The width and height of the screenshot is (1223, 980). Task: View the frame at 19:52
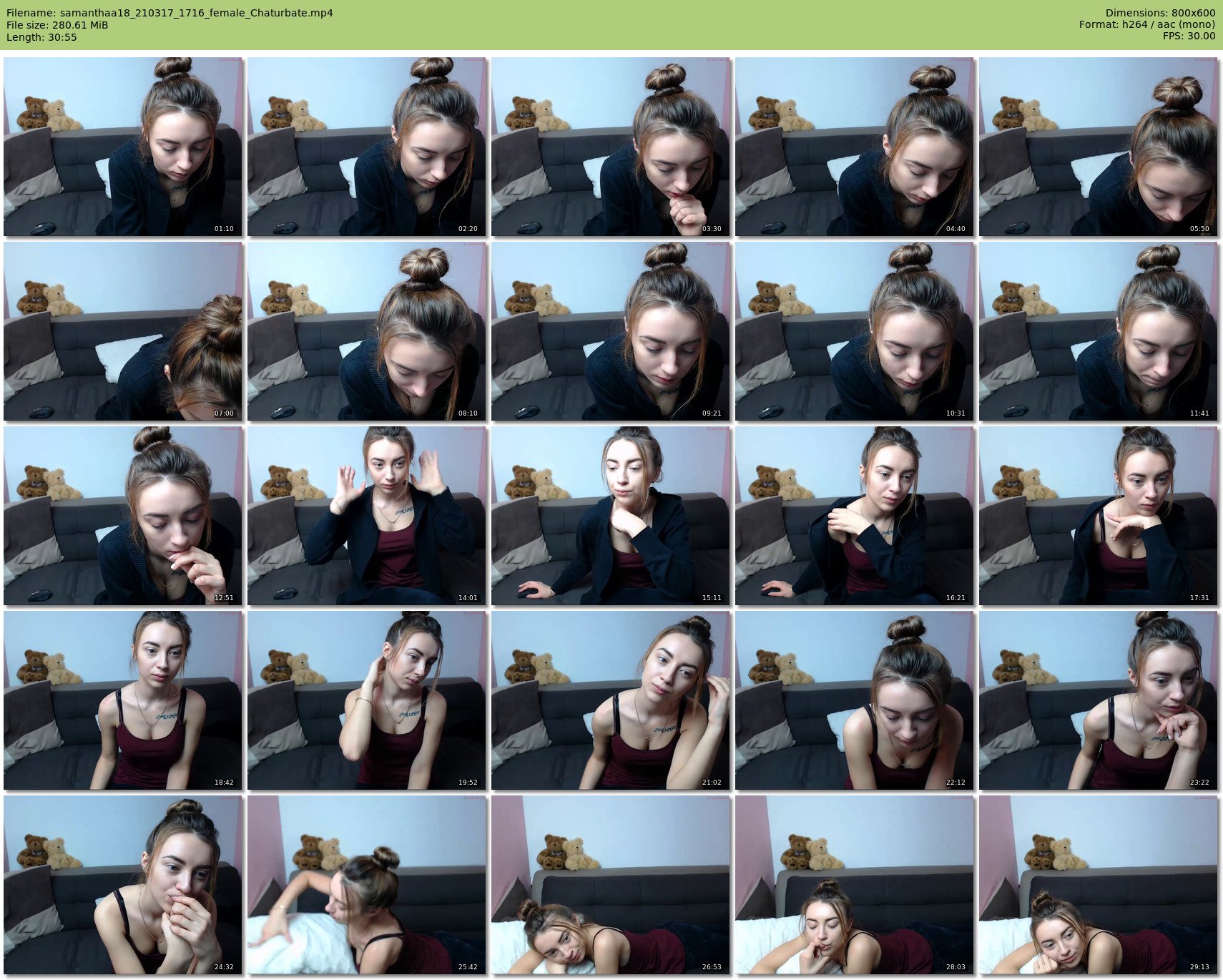(367, 700)
